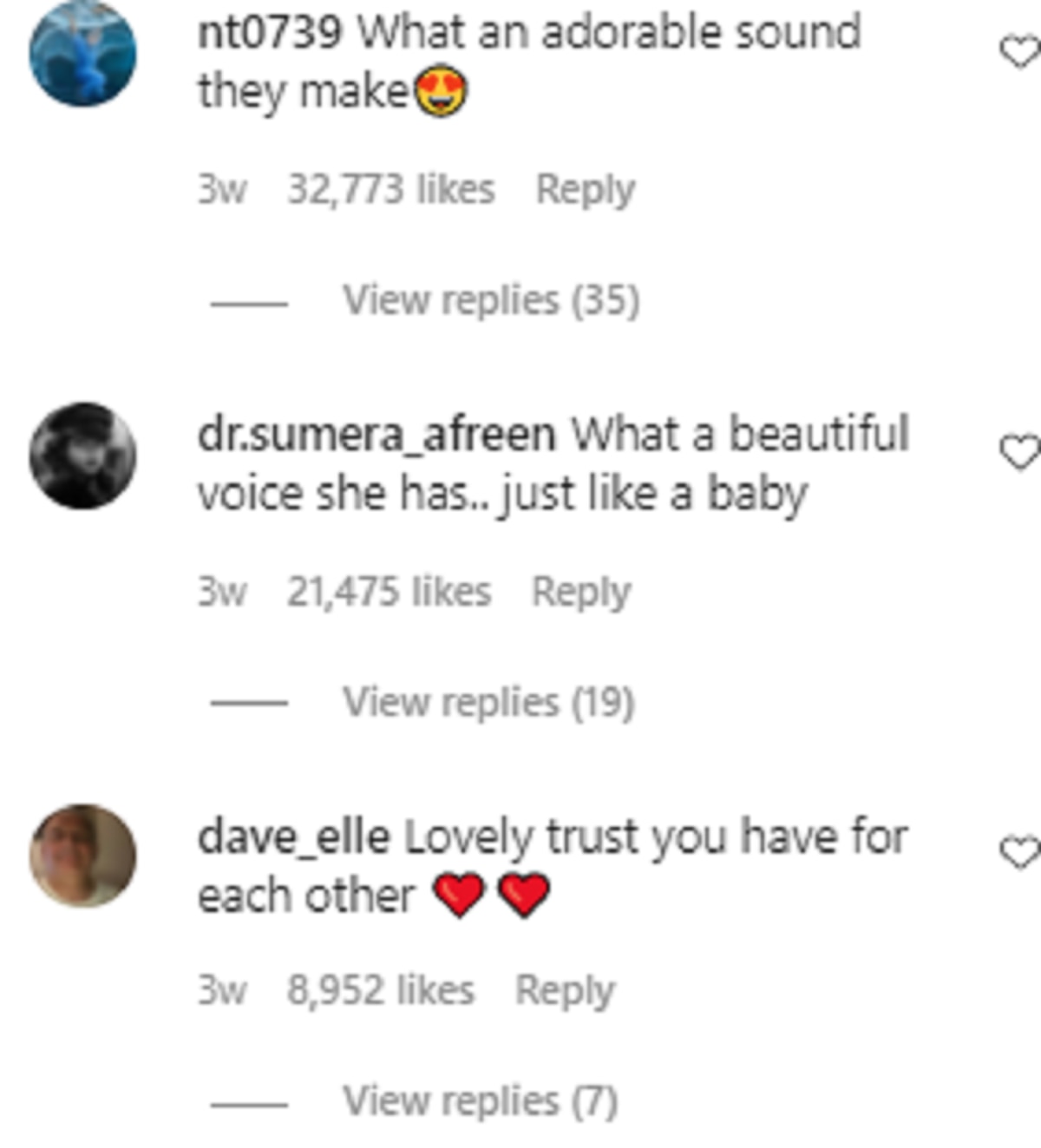Open dr.sumera_afreen's profile picture
Viewport: 1041px width, 1148px height.
pos(83,455)
